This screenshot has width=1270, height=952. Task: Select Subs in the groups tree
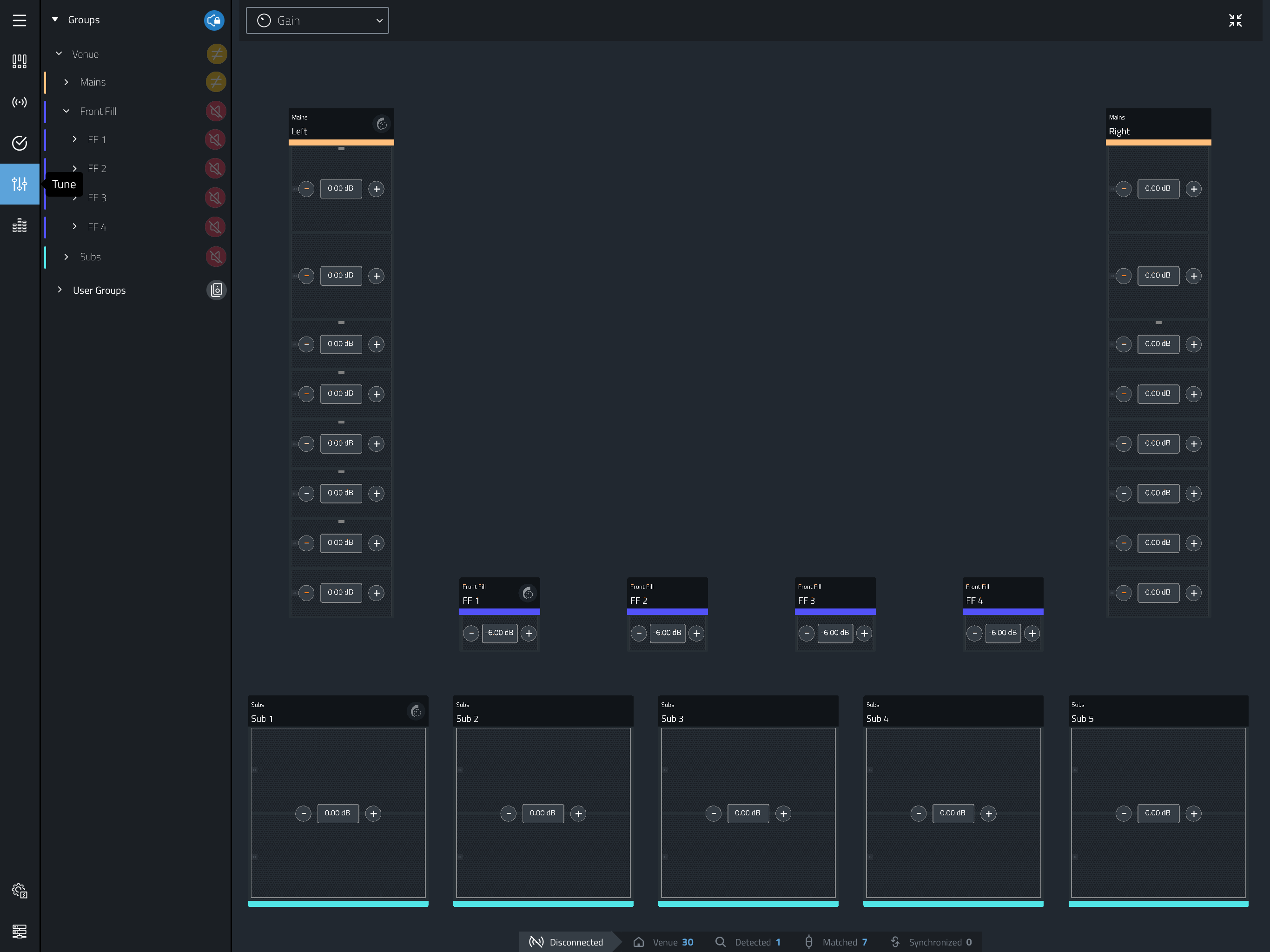[90, 257]
